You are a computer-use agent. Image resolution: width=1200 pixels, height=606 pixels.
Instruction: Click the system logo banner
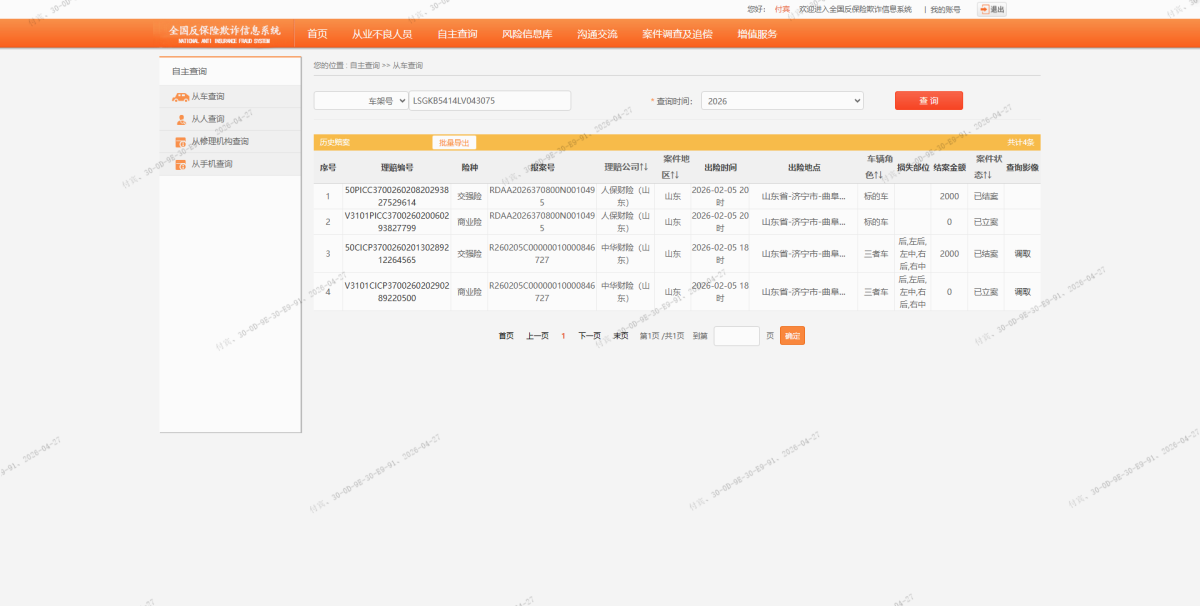tap(225, 34)
